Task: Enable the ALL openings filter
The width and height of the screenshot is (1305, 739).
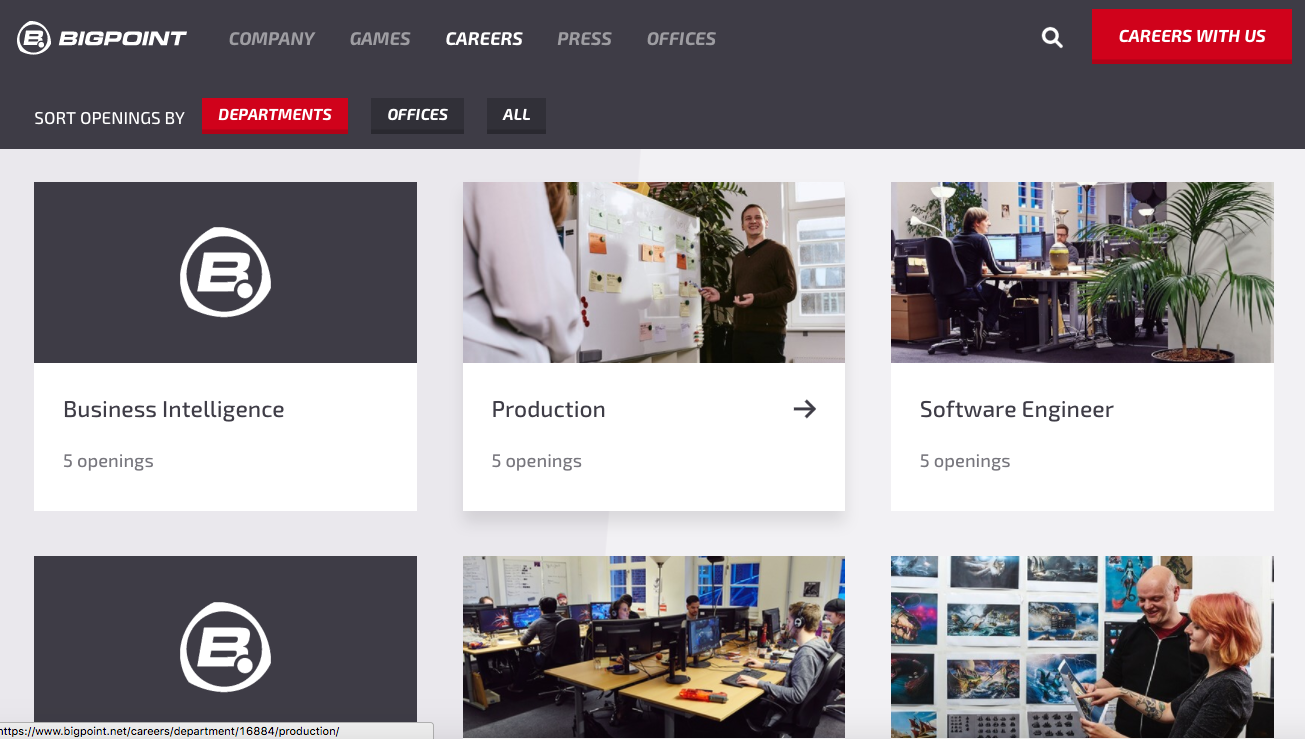Action: (516, 115)
